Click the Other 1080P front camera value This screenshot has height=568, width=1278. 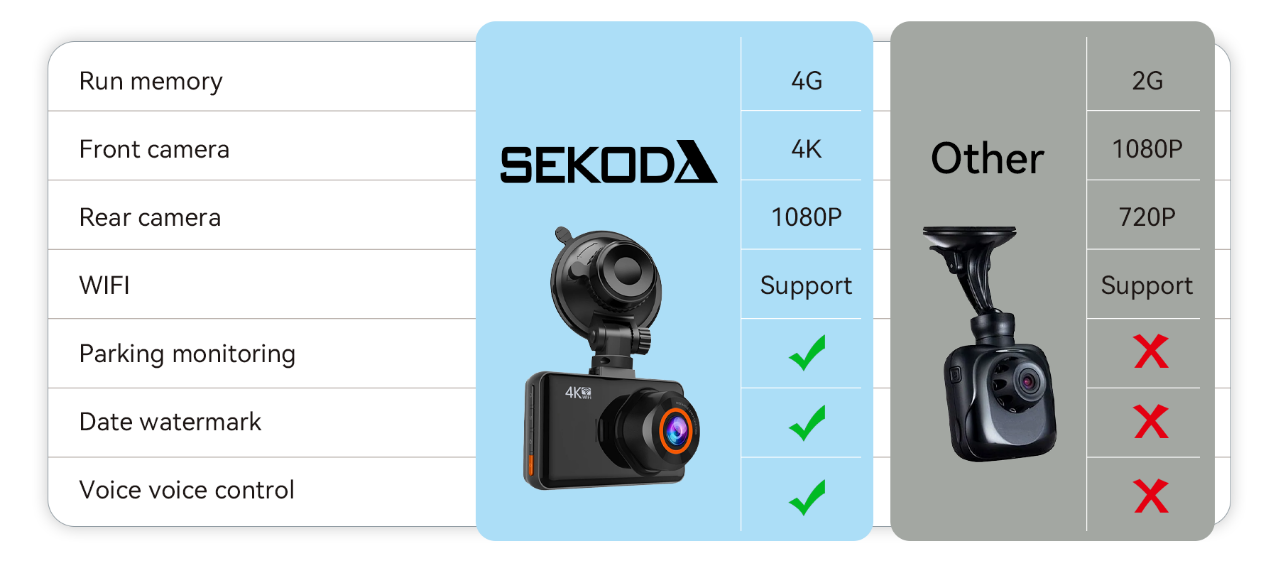pyautogui.click(x=1147, y=149)
